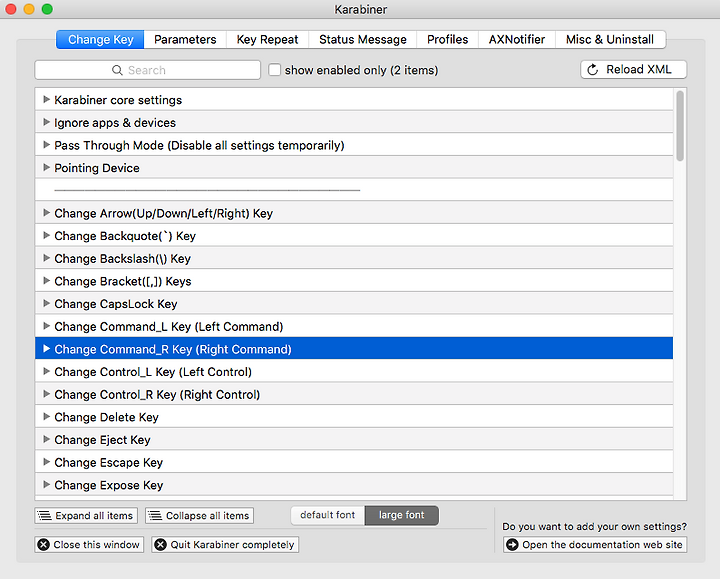Expand Pass Through Mode triangle
Viewport: 720px width, 579px height.
pos(46,145)
